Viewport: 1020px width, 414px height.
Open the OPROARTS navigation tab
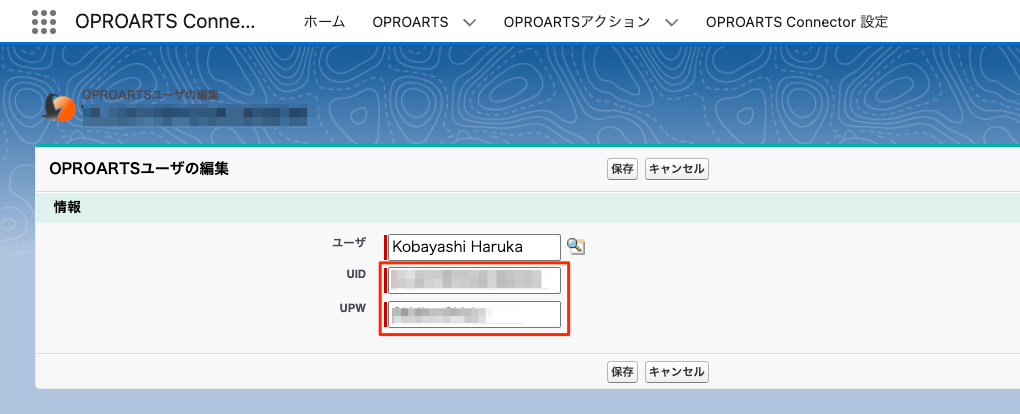pyautogui.click(x=410, y=22)
